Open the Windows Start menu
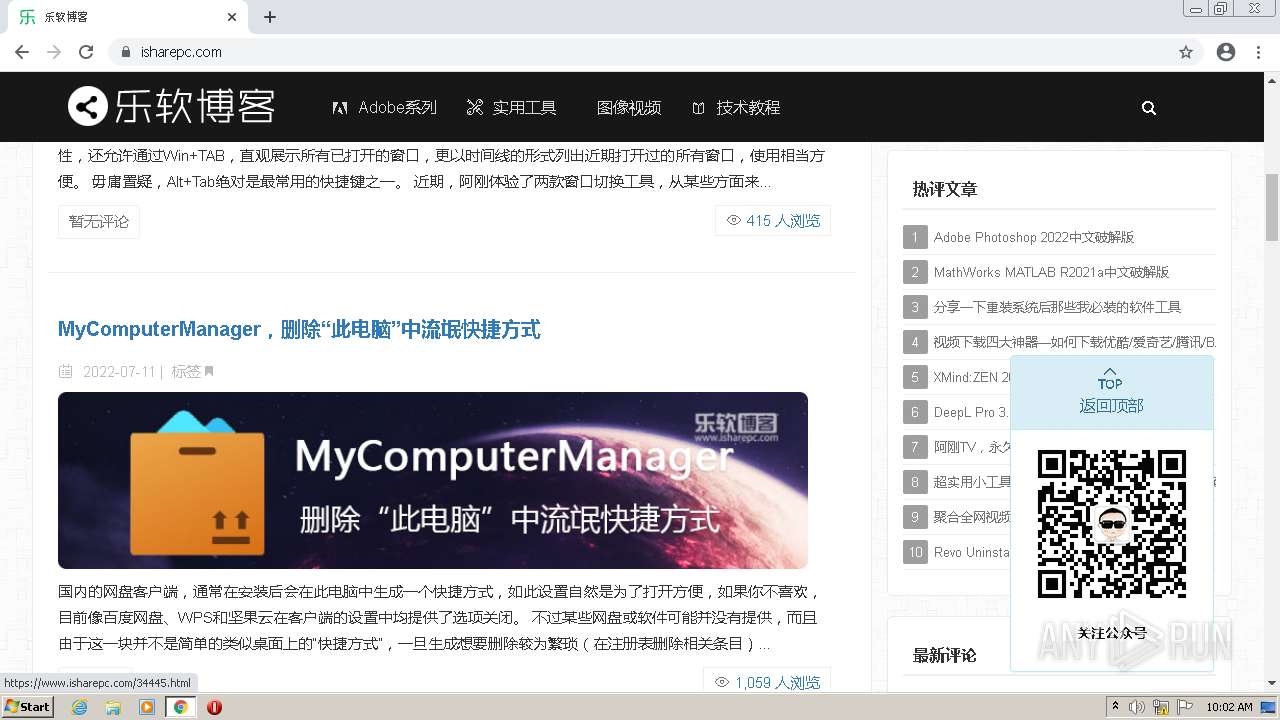 28,707
